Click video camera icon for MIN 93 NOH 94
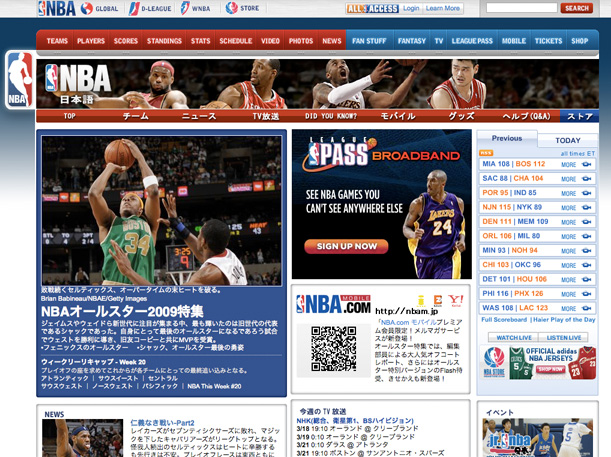The height and width of the screenshot is (457, 611). point(586,251)
